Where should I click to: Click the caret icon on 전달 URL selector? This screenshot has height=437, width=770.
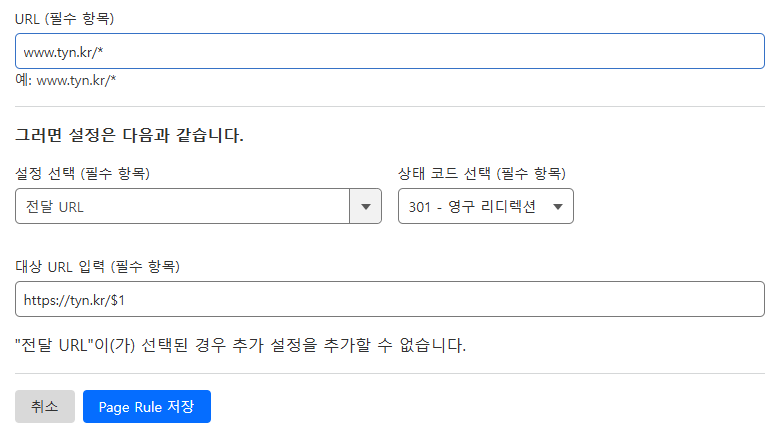(365, 207)
